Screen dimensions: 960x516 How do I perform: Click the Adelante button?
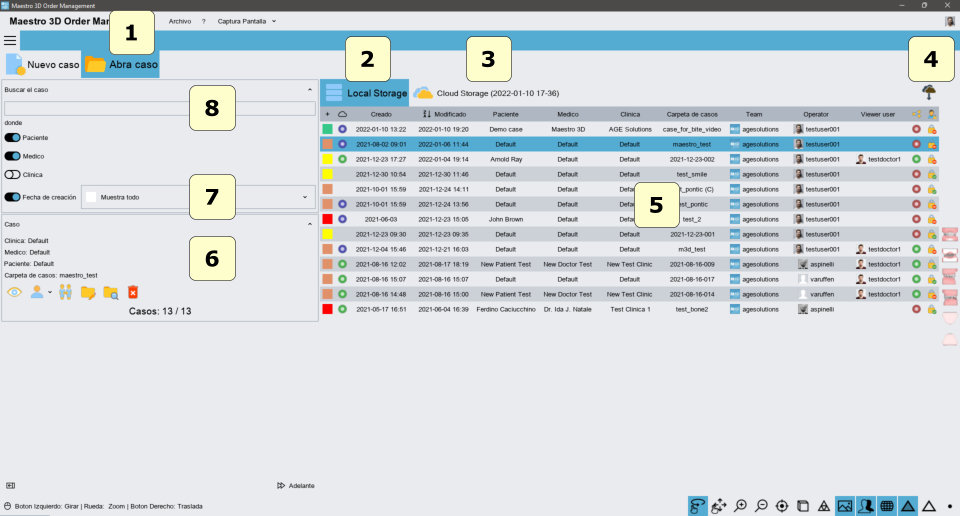click(x=296, y=485)
